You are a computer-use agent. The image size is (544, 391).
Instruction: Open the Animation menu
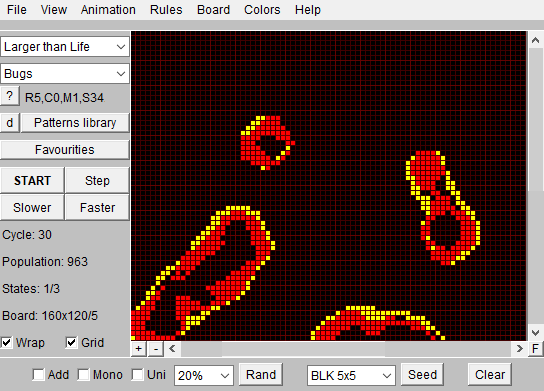pos(108,10)
